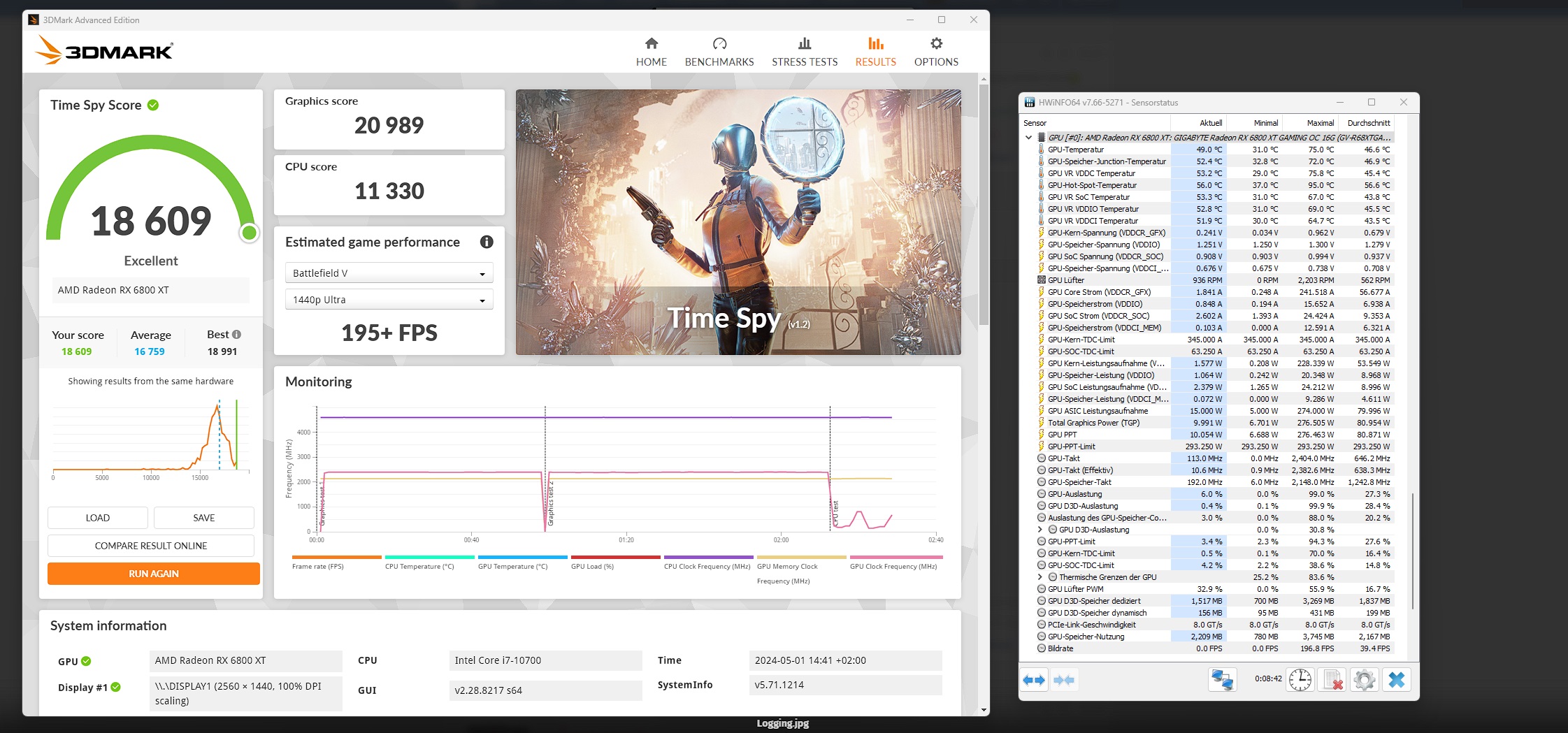
Task: Click the average score value 16 759
Action: [x=150, y=351]
